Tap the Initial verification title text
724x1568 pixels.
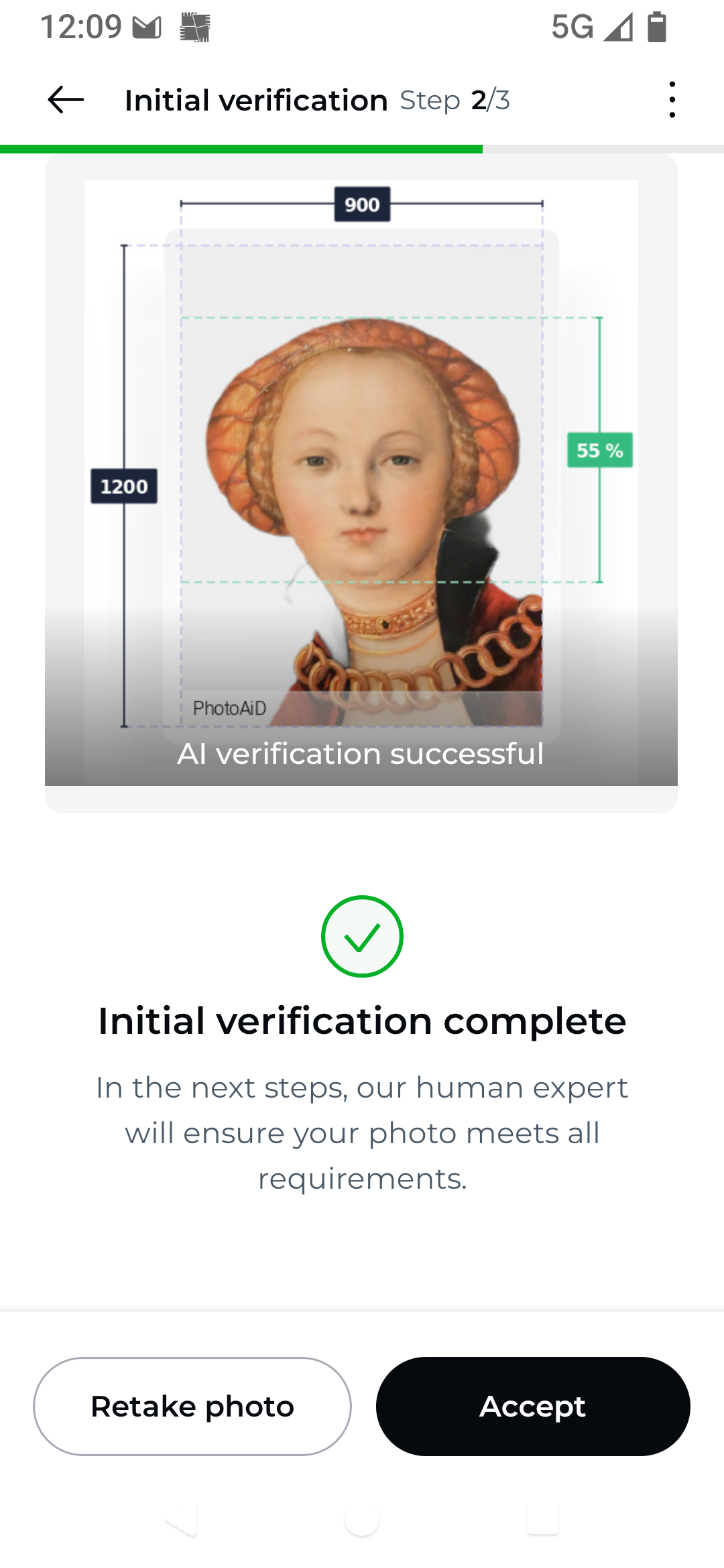coord(256,101)
